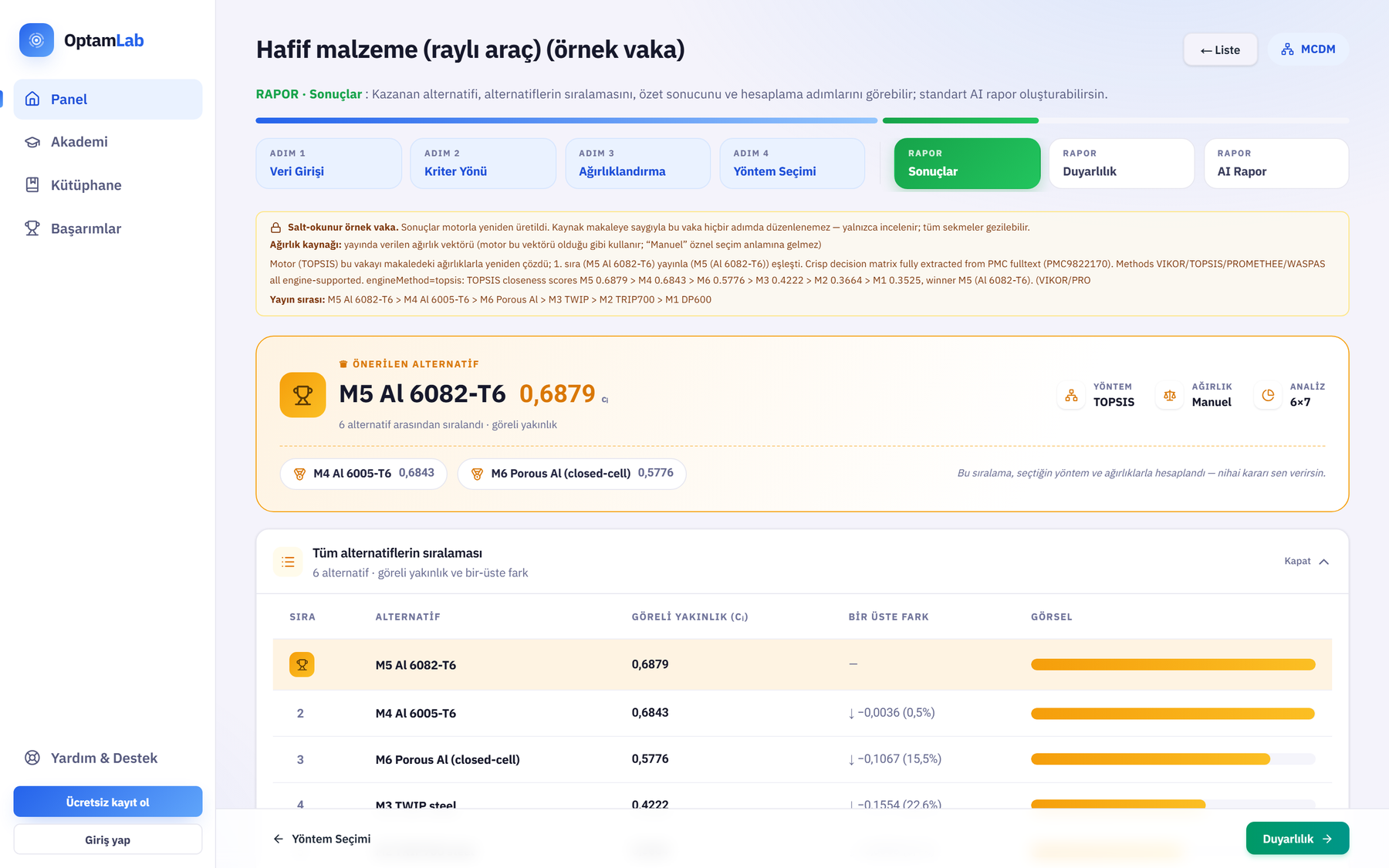The image size is (1389, 868).
Task: Open the Rapor Duyarlılık tab
Action: point(1121,164)
